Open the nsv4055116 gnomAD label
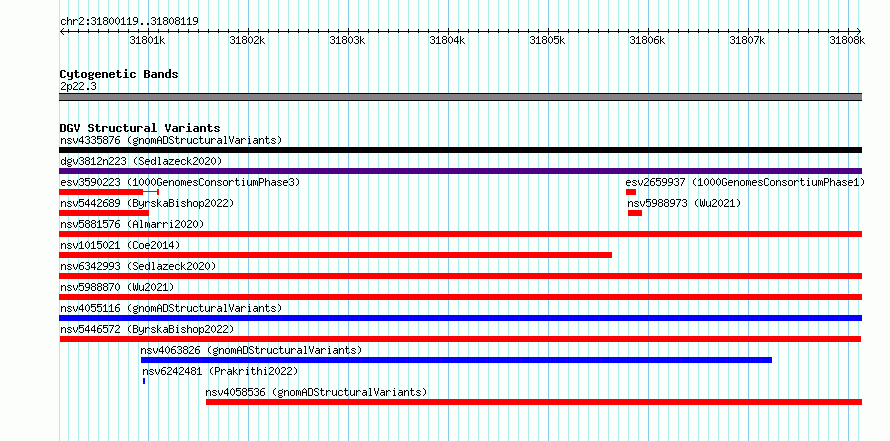The image size is (890, 441). 171,308
